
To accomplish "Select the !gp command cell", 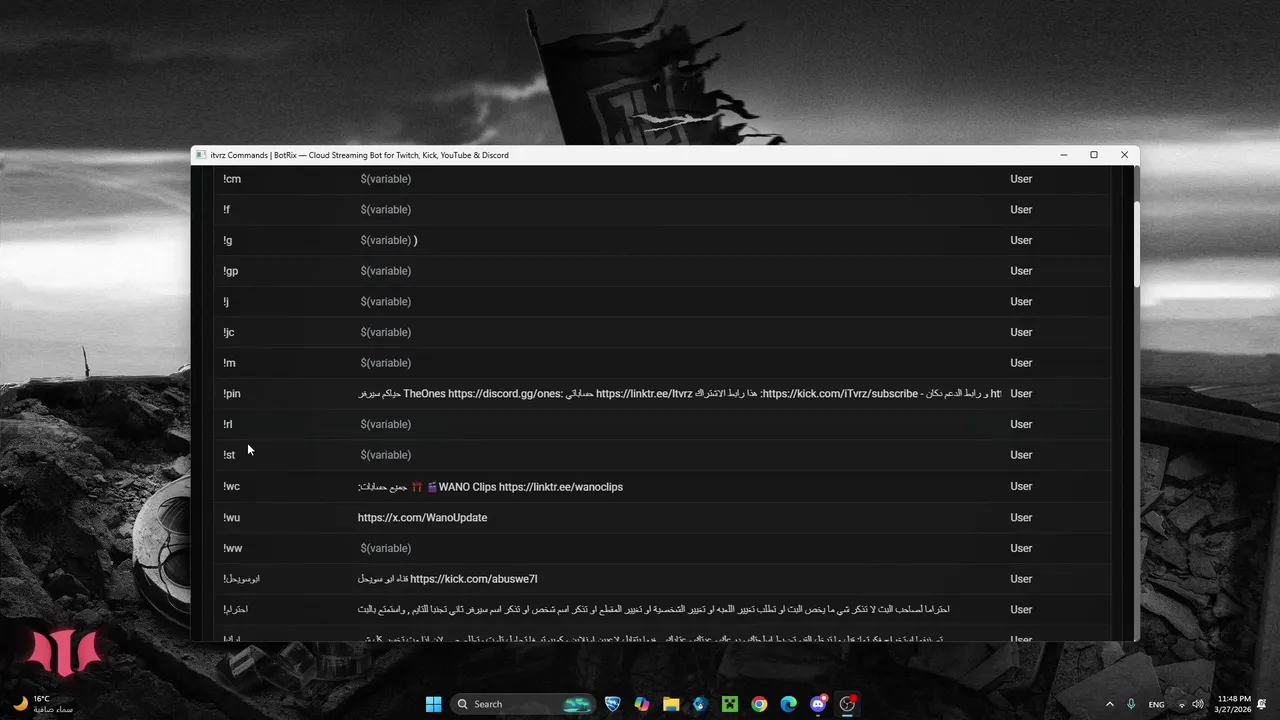I will tap(231, 271).
